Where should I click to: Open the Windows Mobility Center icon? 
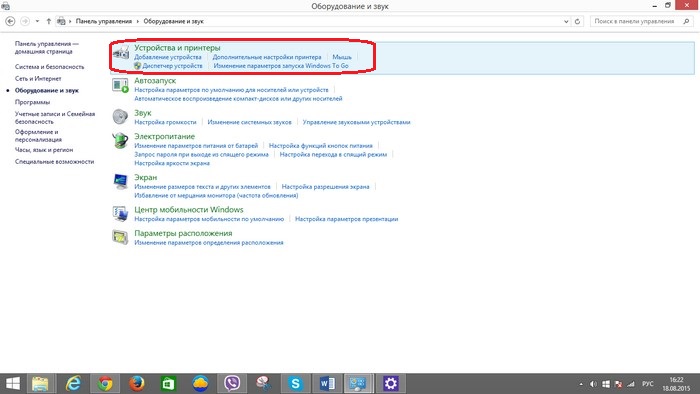coord(121,214)
